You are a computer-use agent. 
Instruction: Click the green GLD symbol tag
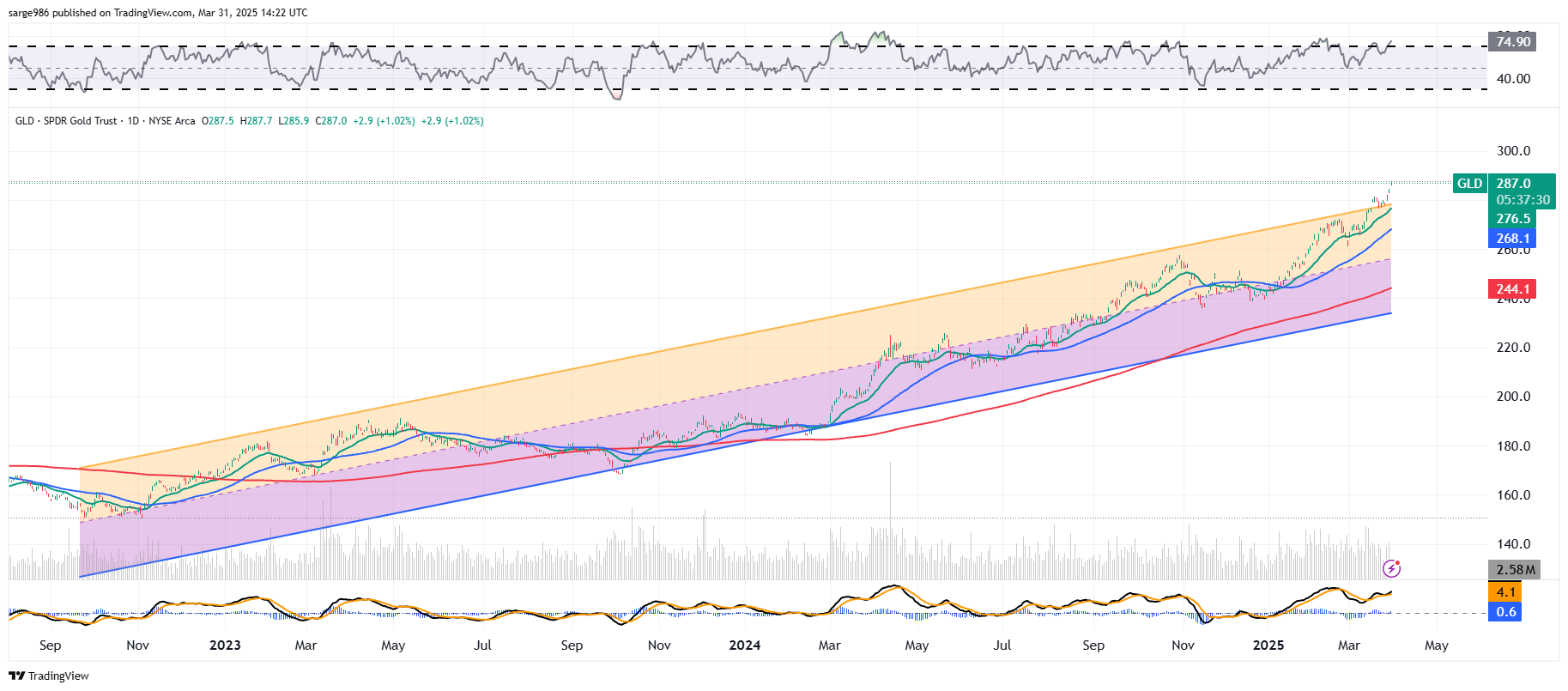click(x=1469, y=184)
